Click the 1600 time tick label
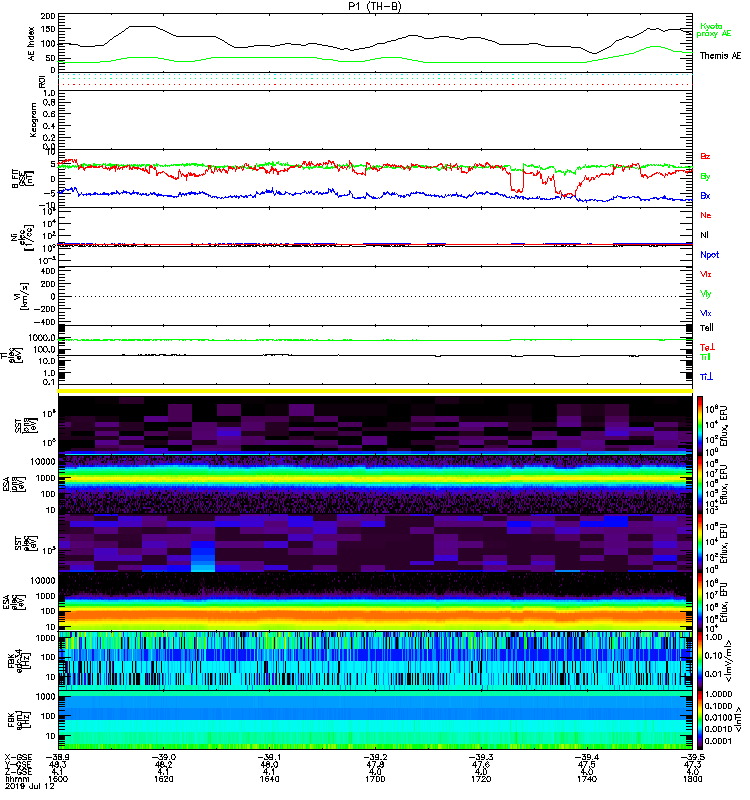This screenshot has height=800, width=750. point(58,779)
